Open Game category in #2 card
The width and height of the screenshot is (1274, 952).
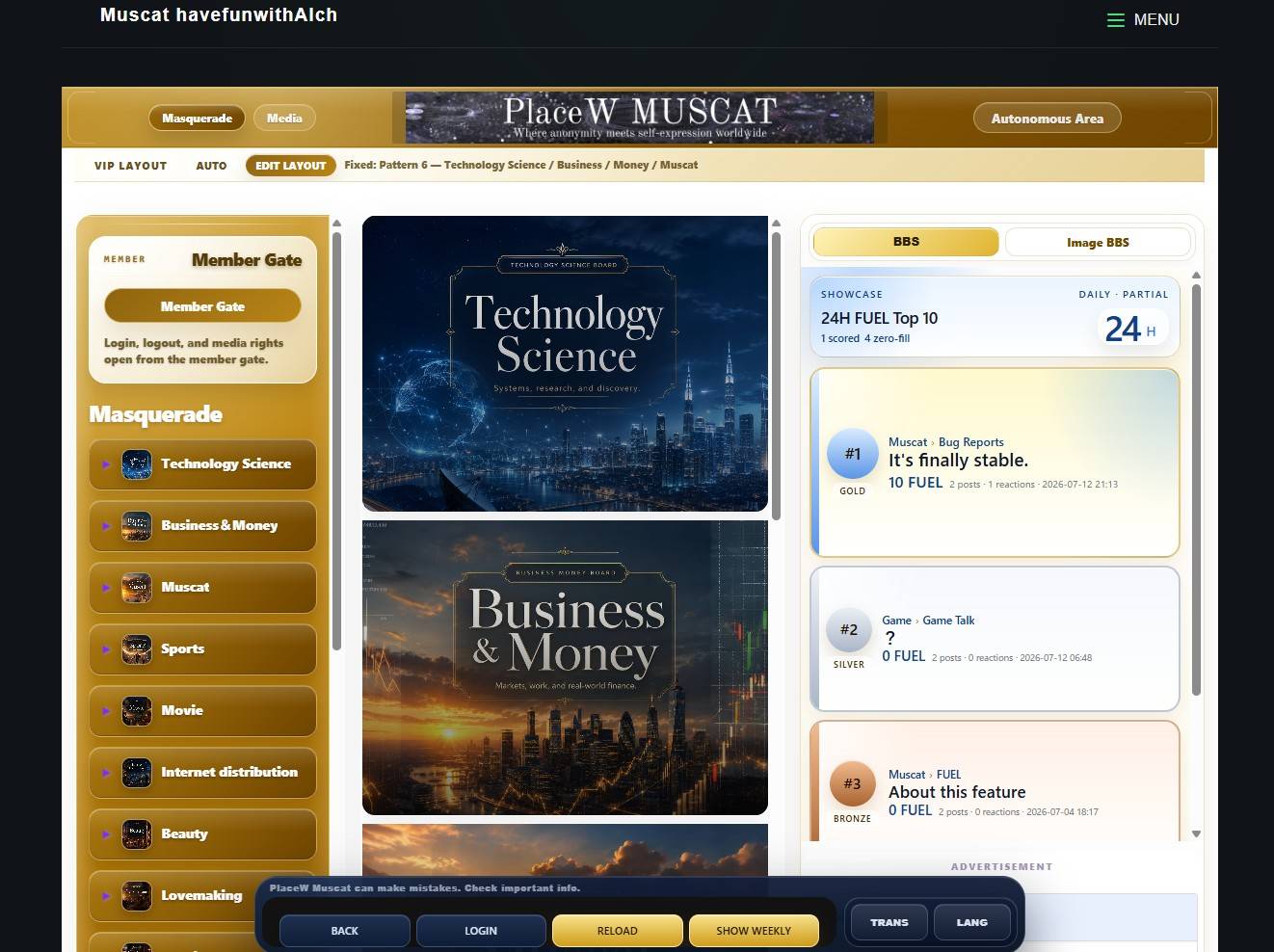coord(896,621)
